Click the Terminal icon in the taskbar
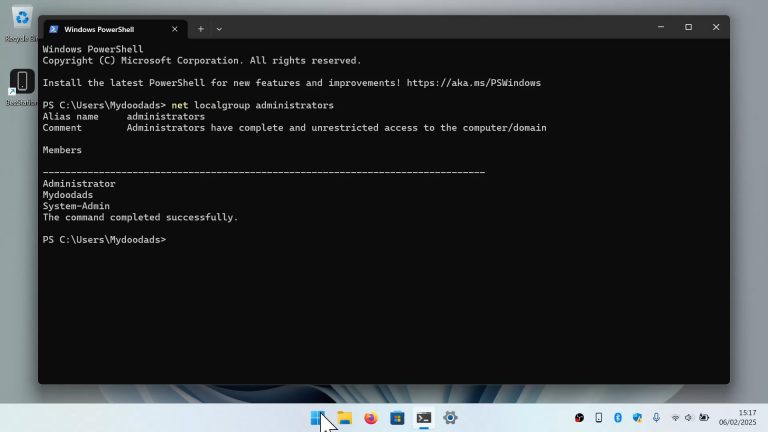Image resolution: width=768 pixels, height=432 pixels. 424,418
